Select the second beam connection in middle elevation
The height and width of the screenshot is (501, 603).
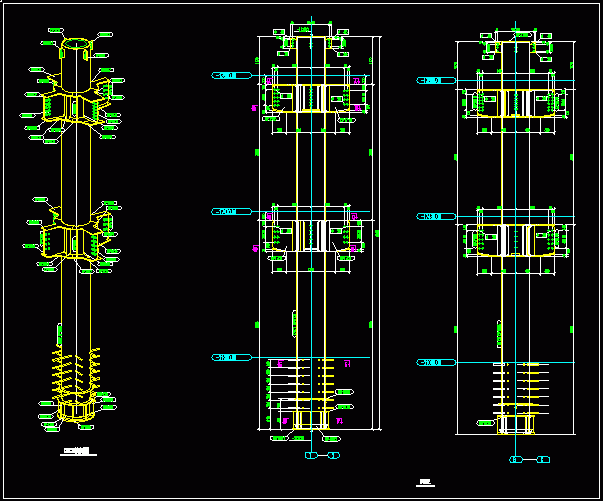pyautogui.click(x=317, y=238)
